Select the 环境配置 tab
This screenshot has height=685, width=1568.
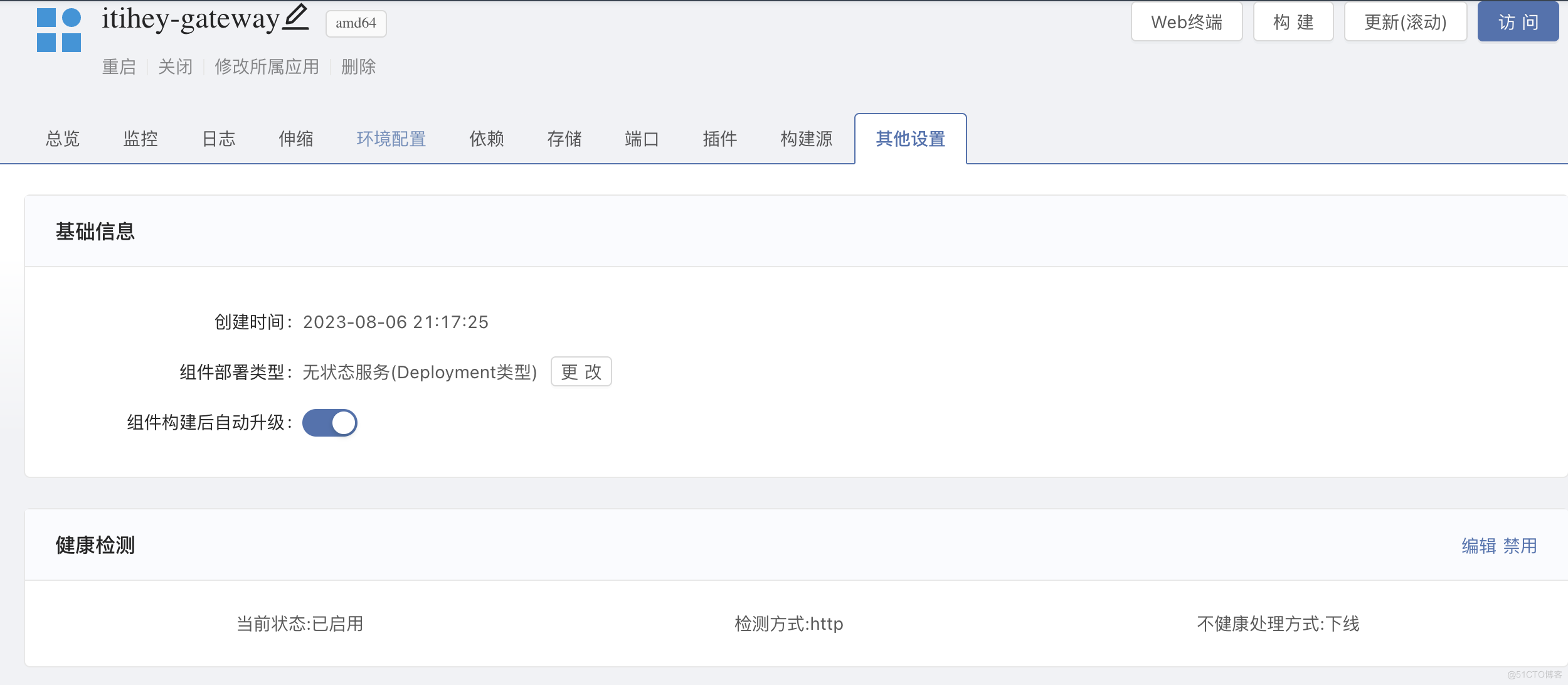click(391, 139)
